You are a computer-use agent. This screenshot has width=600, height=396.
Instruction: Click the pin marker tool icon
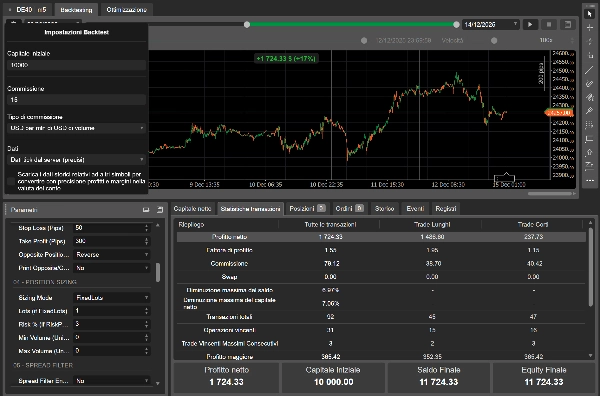click(x=589, y=111)
